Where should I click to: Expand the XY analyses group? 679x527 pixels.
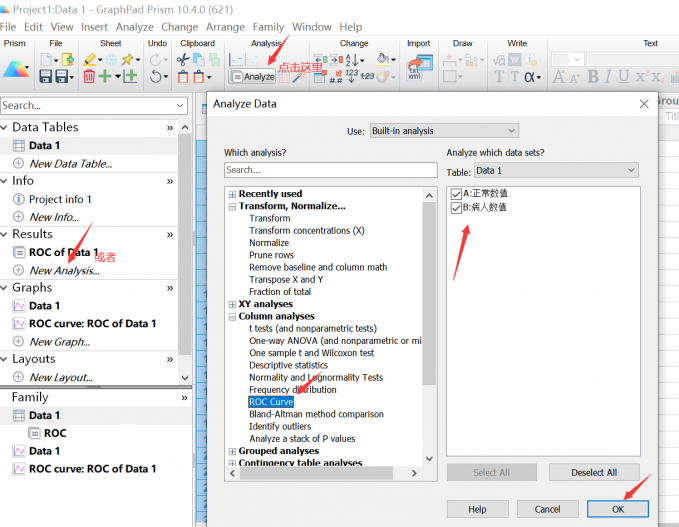tap(232, 304)
